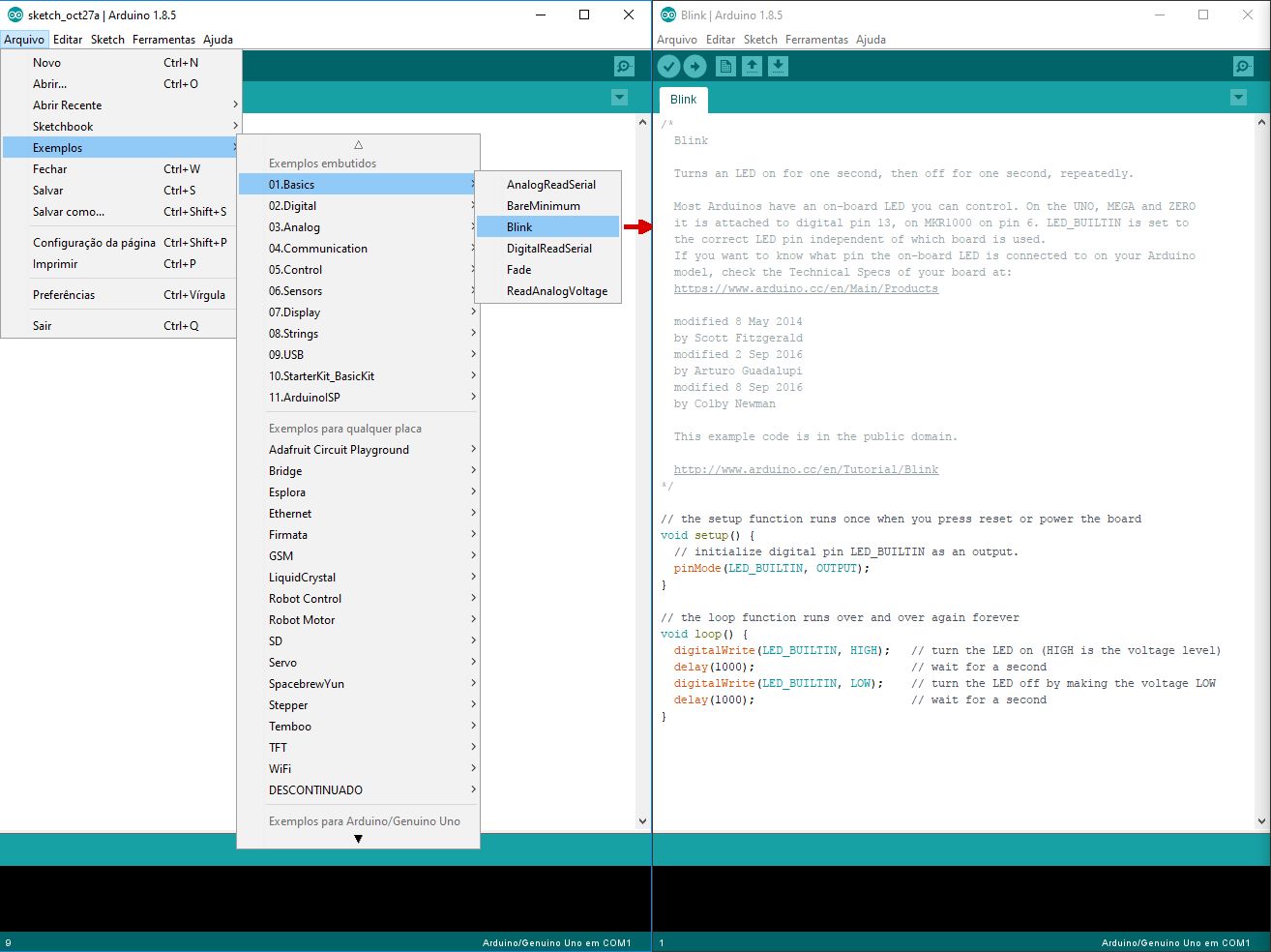This screenshot has height=952, width=1271.
Task: Open the arduino.cc Main/Products link
Action: point(806,289)
